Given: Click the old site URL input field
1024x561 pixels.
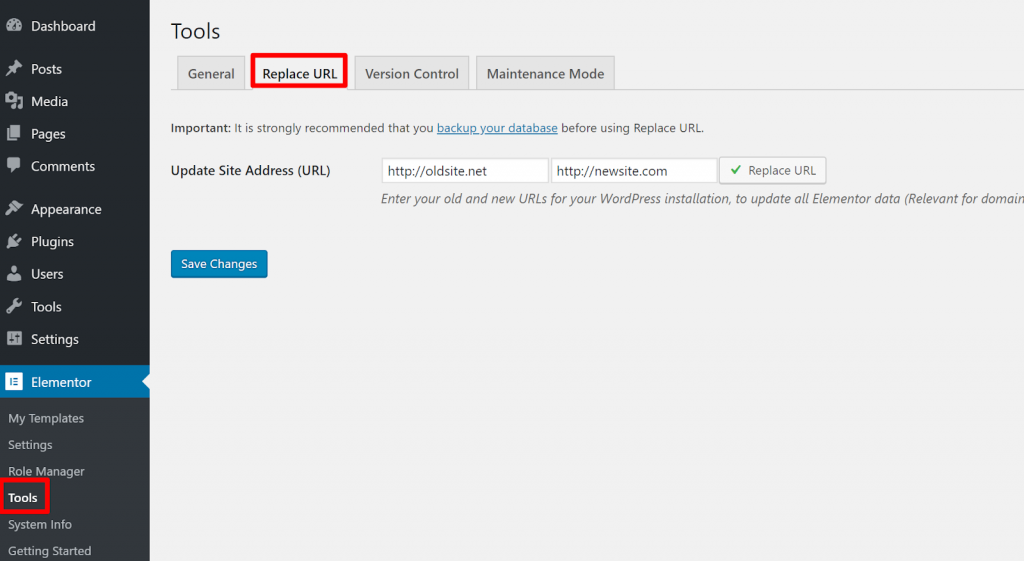Looking at the screenshot, I should [x=464, y=171].
